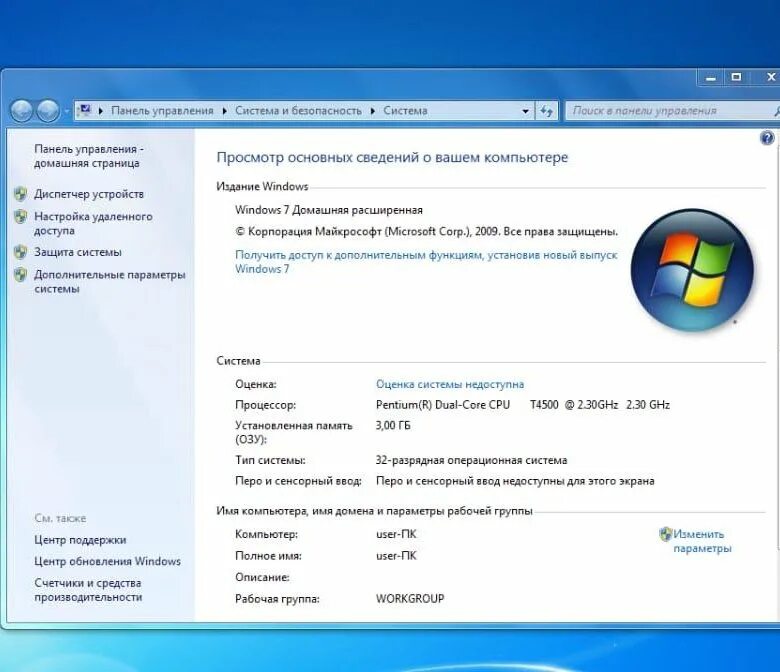
Task: Click installed memory value 3,00 ГБ
Action: (393, 425)
